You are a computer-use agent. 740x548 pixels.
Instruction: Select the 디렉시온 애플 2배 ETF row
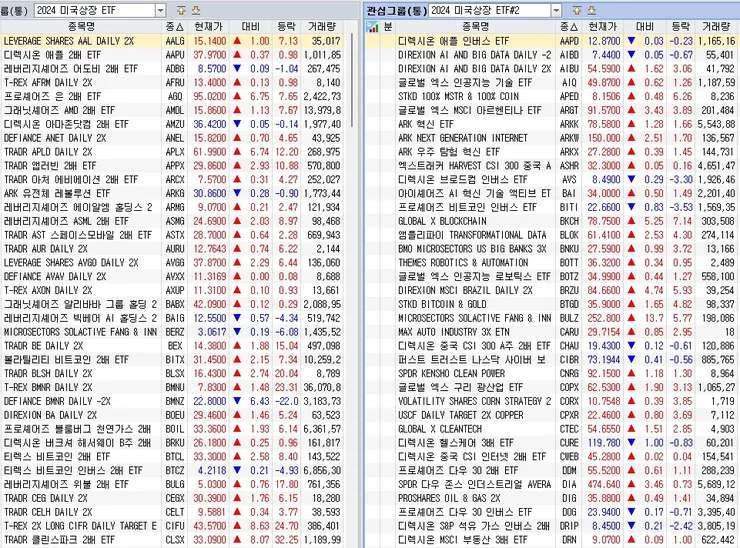tap(172, 55)
